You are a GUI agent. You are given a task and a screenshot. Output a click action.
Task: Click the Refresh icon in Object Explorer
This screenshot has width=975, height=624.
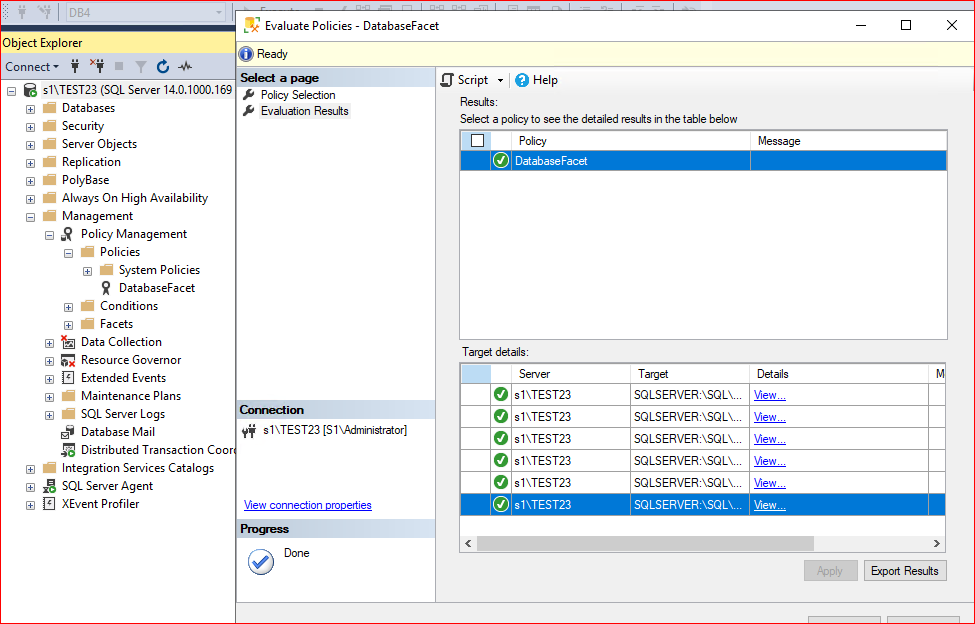pos(163,66)
